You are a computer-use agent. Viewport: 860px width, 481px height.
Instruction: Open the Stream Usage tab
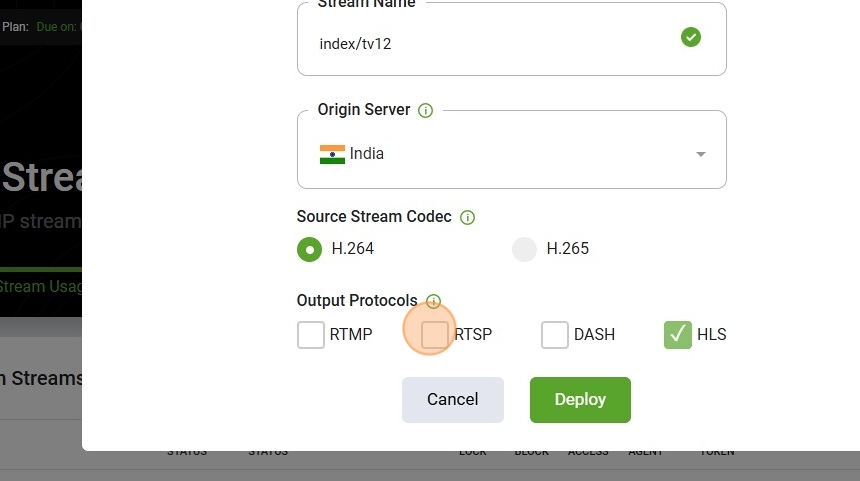[x=41, y=286]
